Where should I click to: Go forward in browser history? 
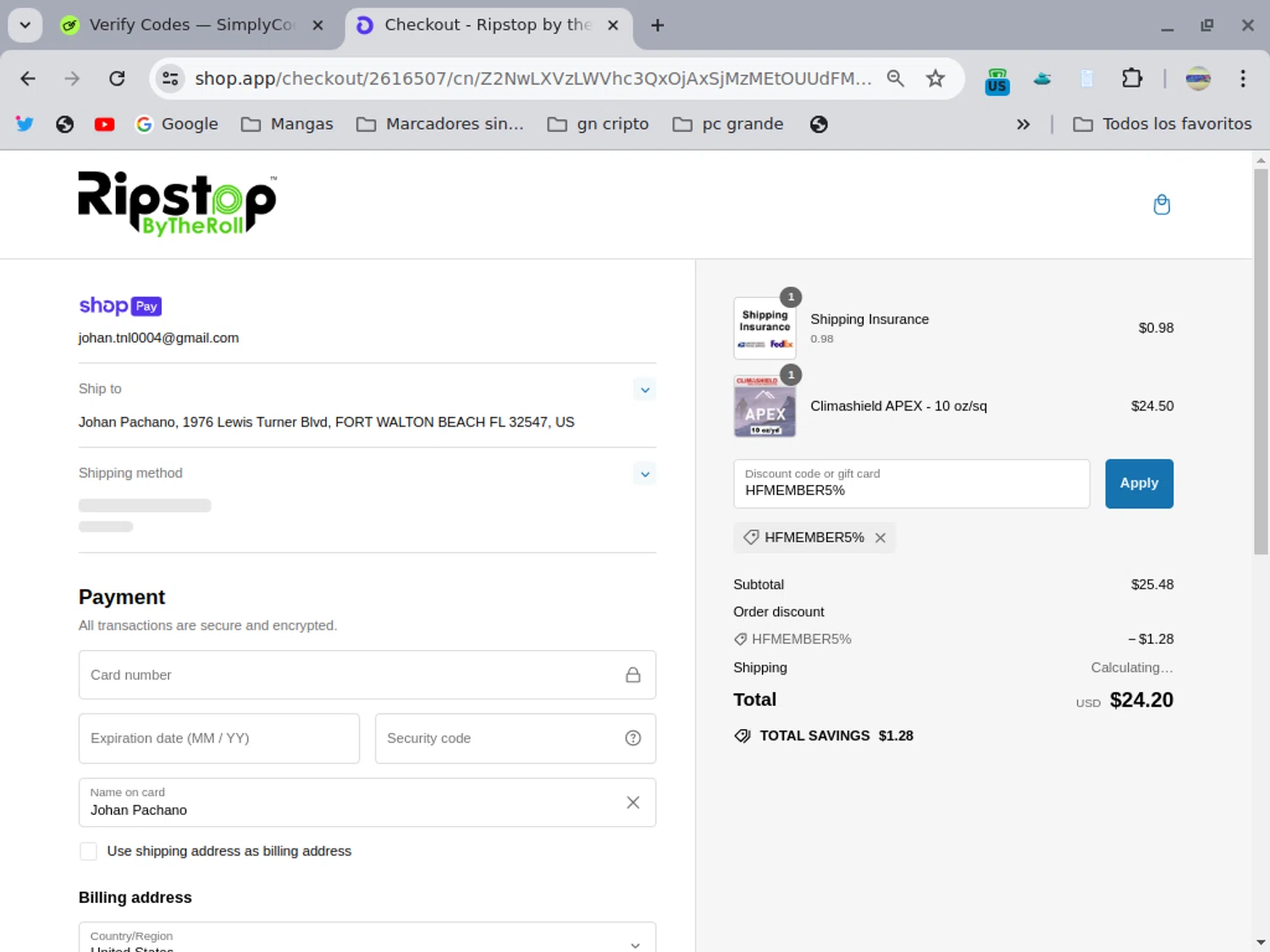pyautogui.click(x=72, y=79)
